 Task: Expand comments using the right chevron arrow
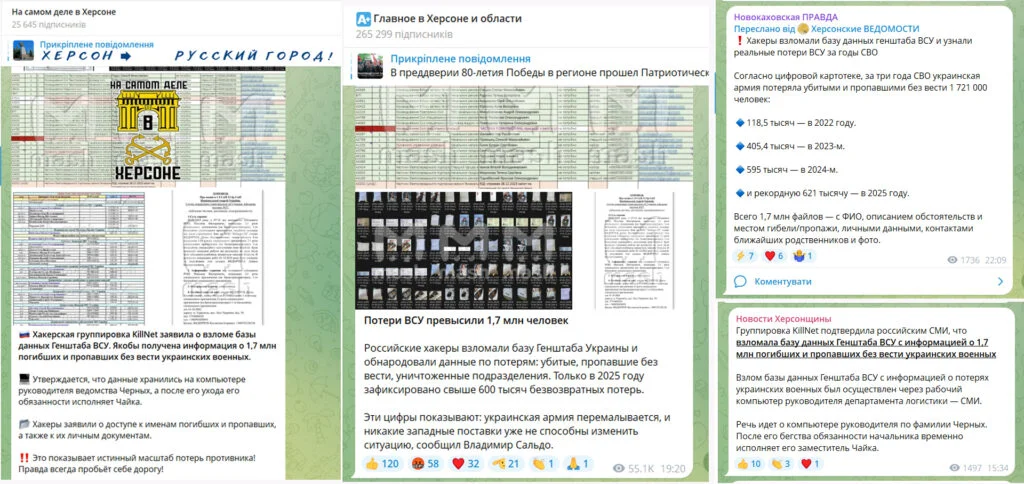pos(1002,281)
